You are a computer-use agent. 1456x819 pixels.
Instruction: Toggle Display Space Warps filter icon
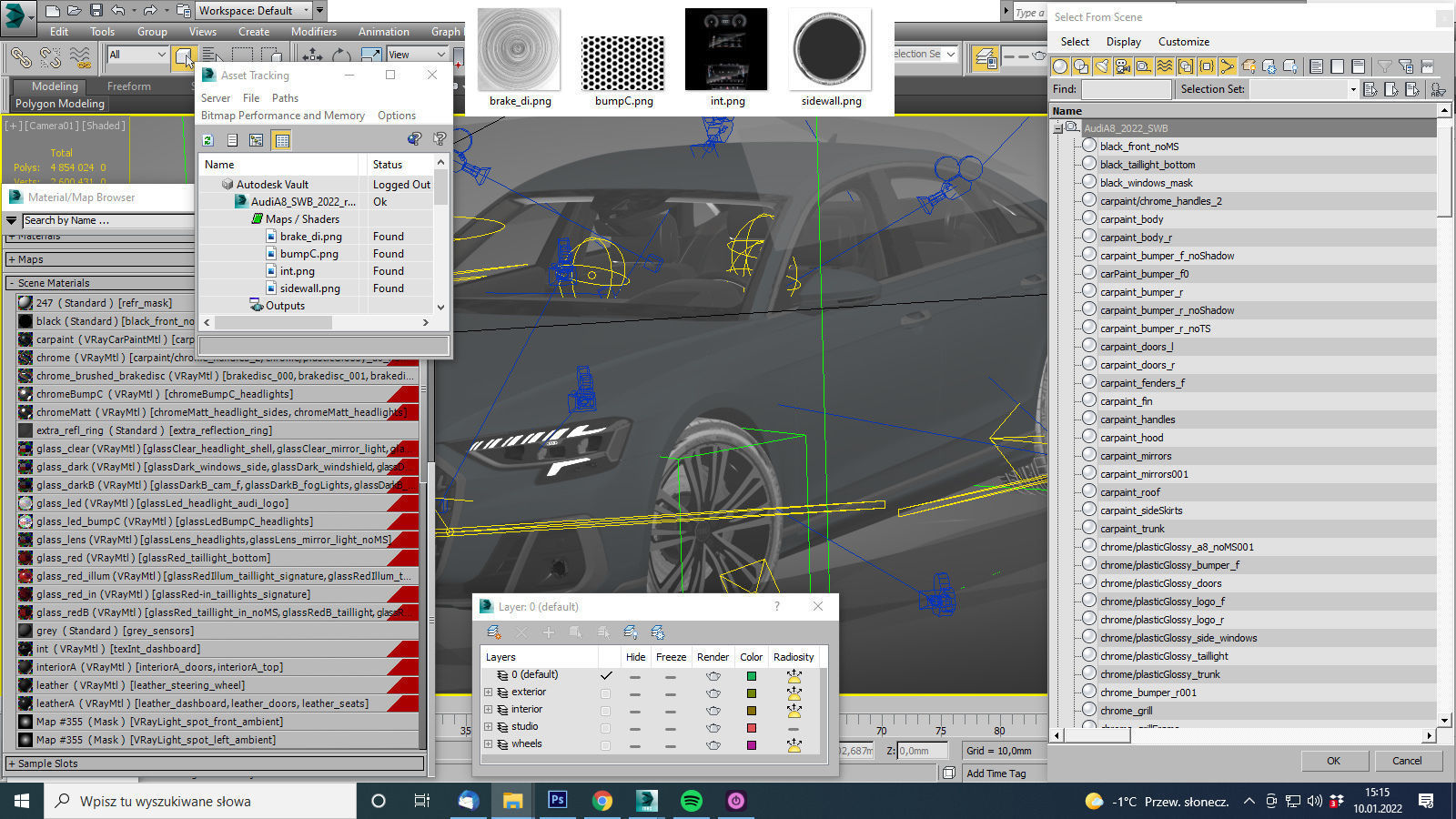point(1164,66)
